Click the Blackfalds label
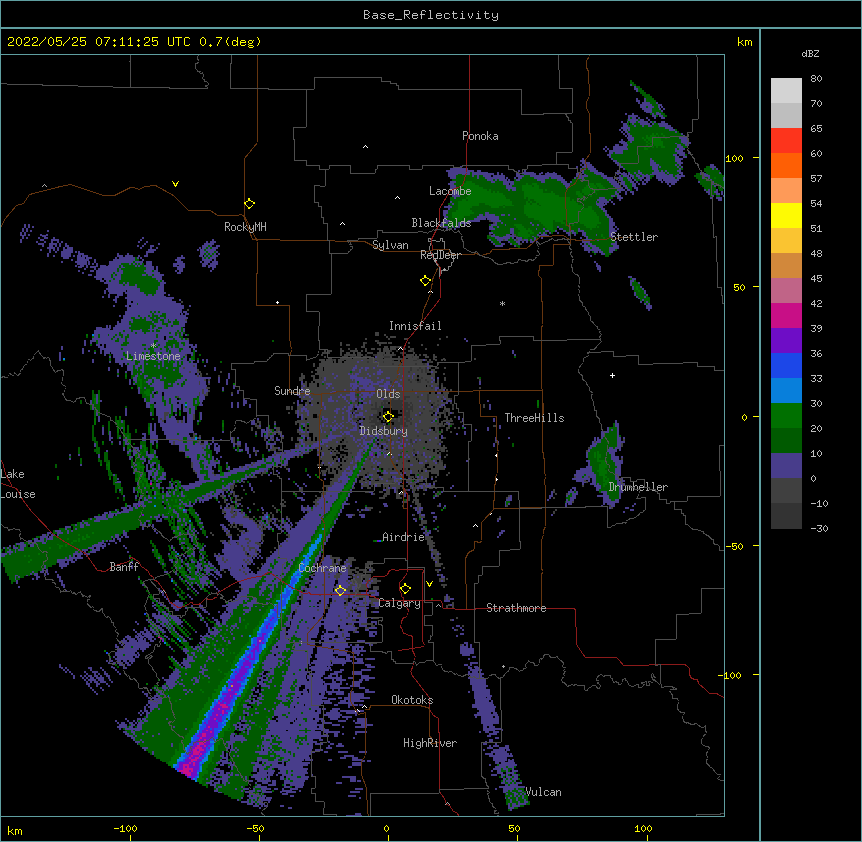The width and height of the screenshot is (862, 842). pyautogui.click(x=441, y=223)
